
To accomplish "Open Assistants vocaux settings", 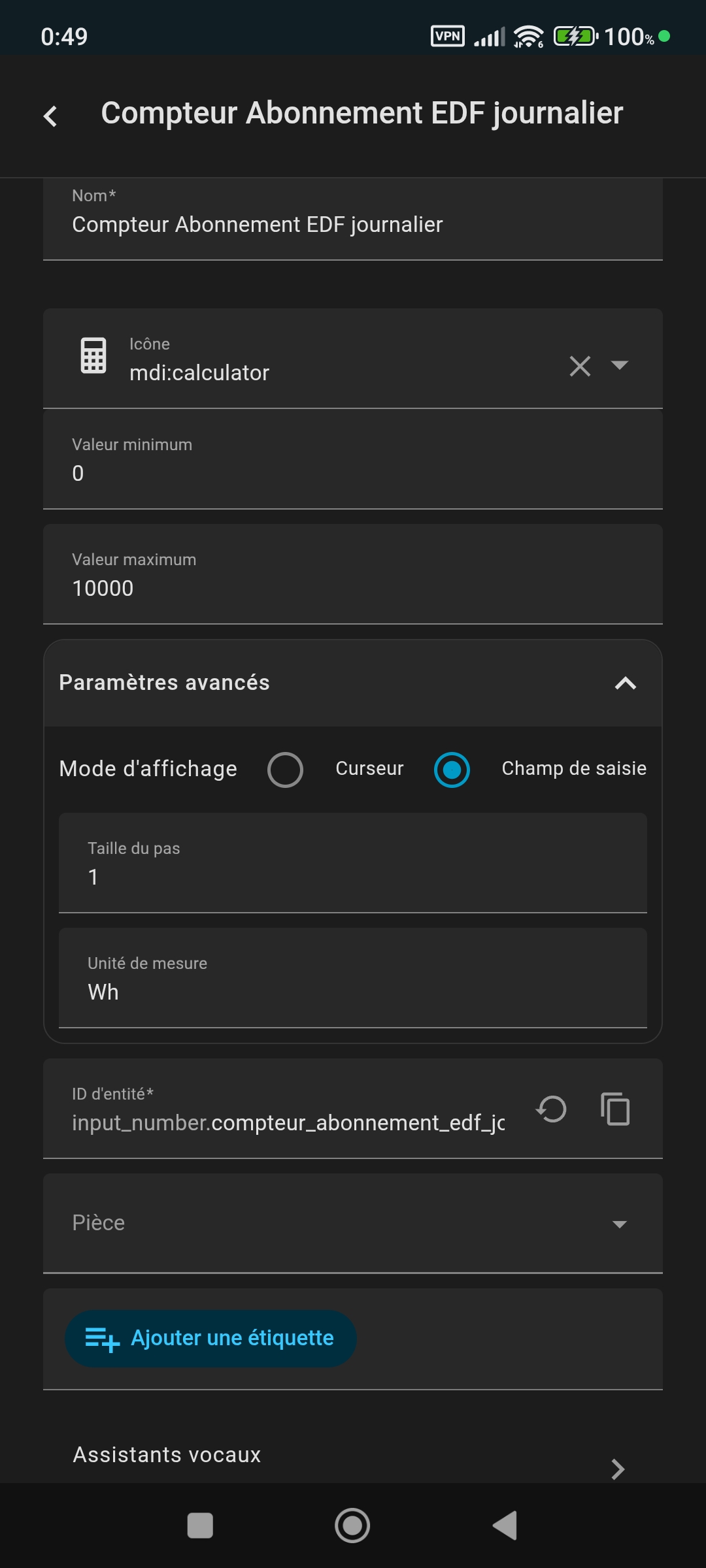I will [353, 1456].
